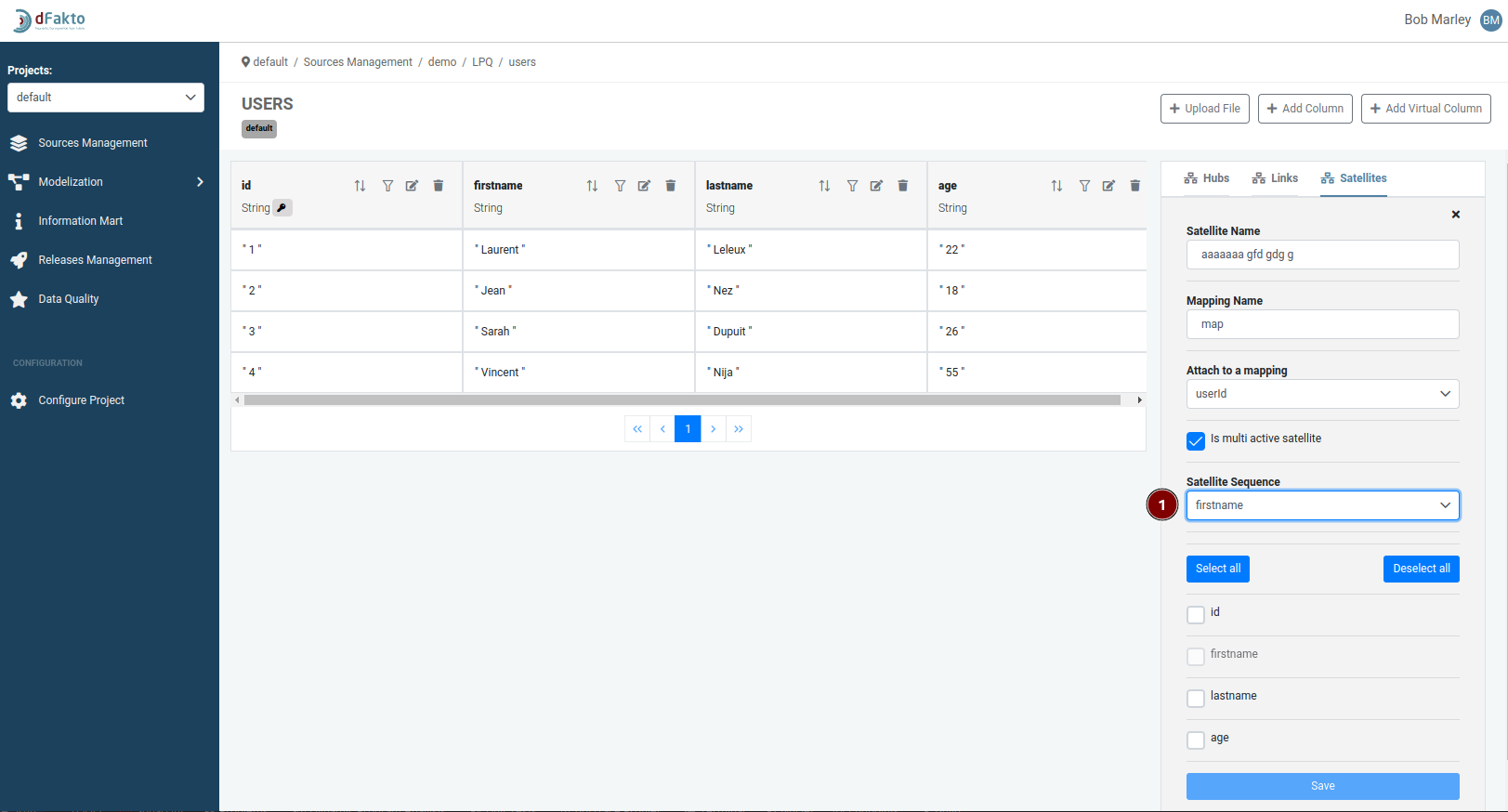Filter the age column

[1084, 186]
